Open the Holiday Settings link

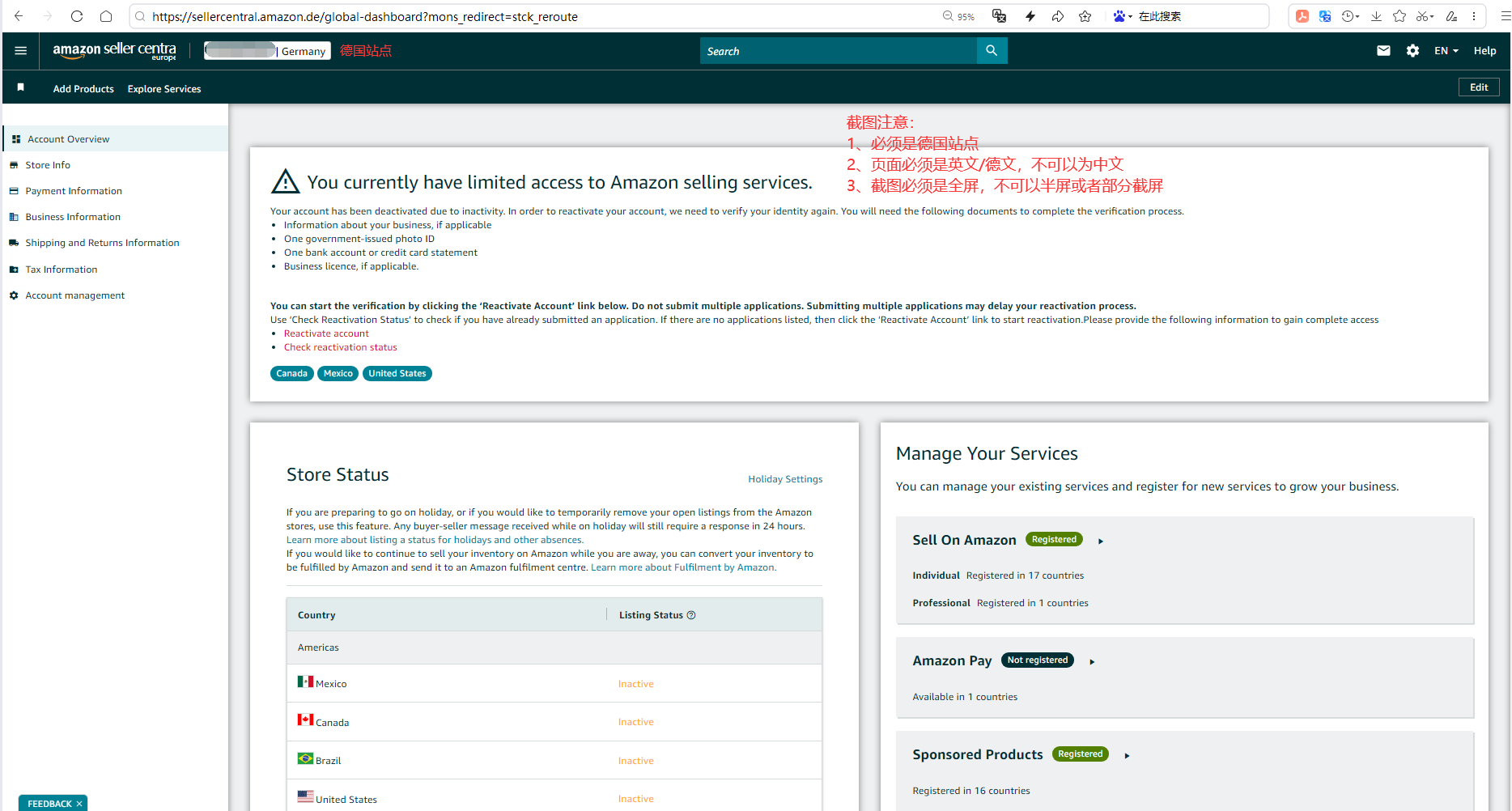785,479
